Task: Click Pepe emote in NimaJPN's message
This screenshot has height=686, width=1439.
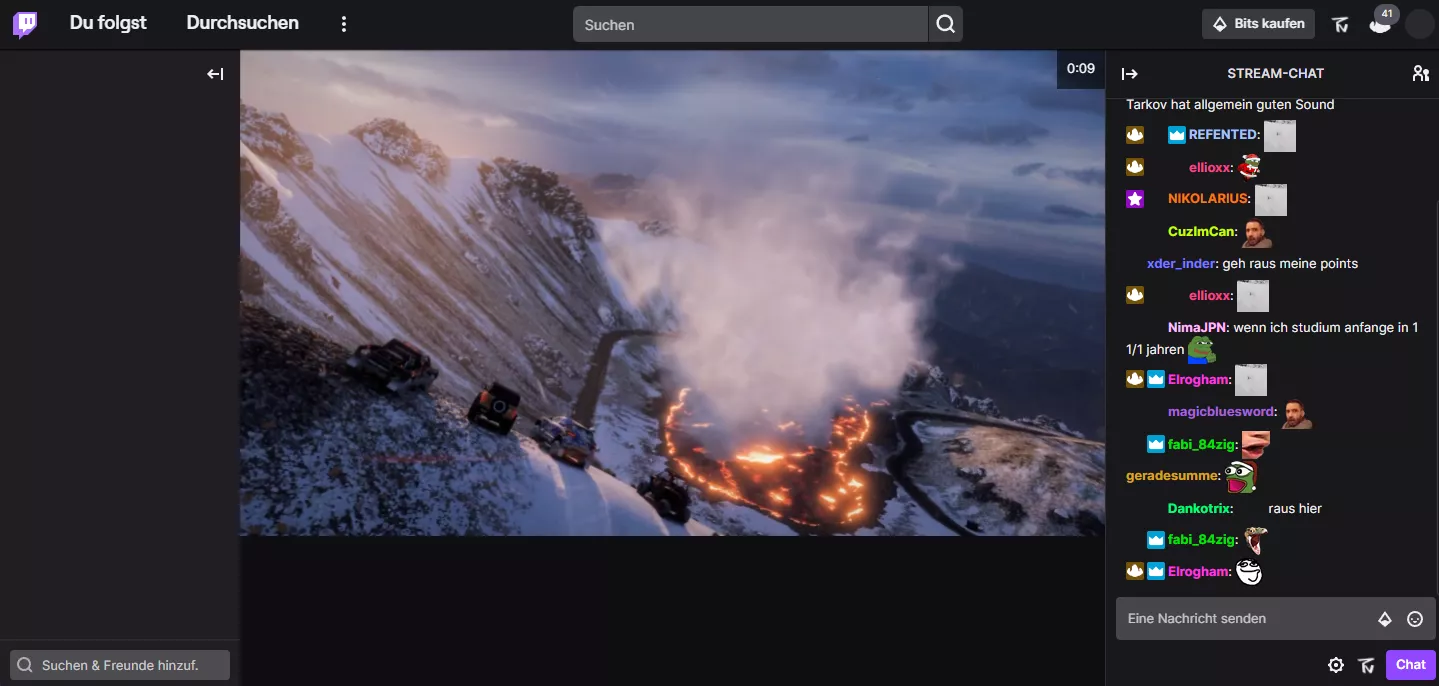Action: (x=1201, y=348)
